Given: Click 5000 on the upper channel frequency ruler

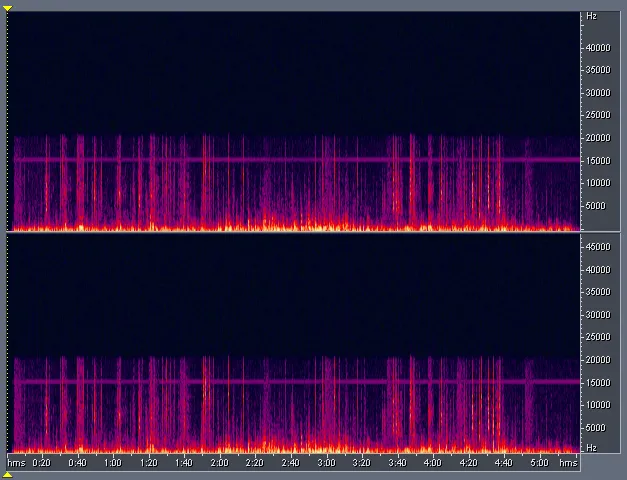Looking at the screenshot, I should coord(596,206).
